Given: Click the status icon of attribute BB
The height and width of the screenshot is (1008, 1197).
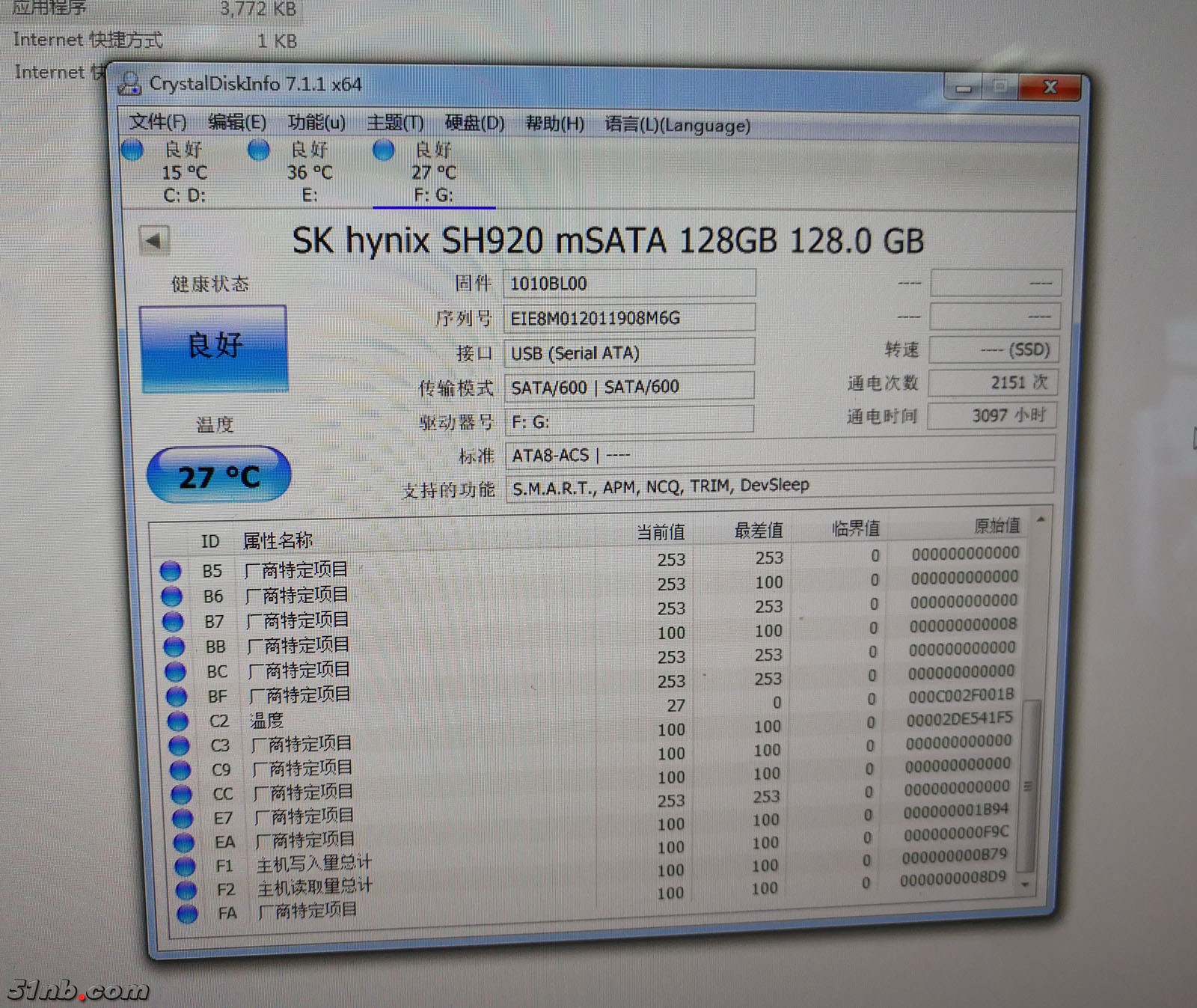Looking at the screenshot, I should (174, 647).
